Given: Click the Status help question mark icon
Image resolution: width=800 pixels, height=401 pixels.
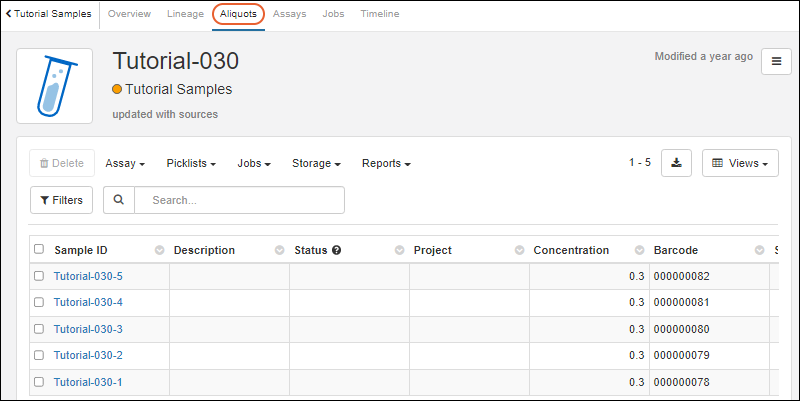Looking at the screenshot, I should coord(337,250).
